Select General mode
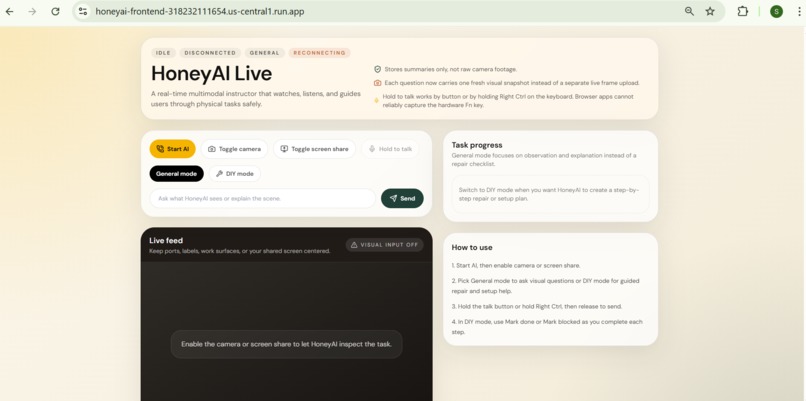This screenshot has height=401, width=806. point(176,174)
